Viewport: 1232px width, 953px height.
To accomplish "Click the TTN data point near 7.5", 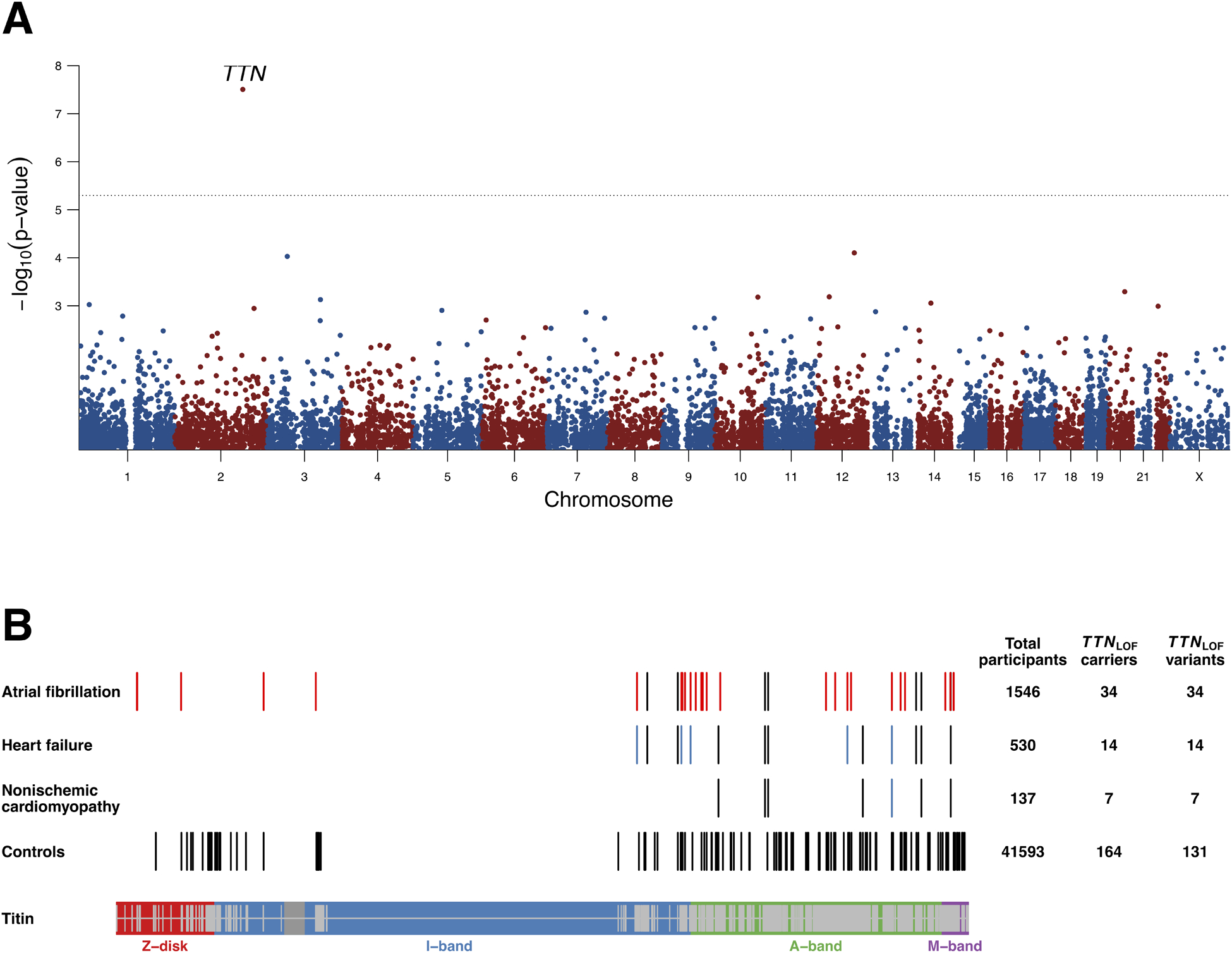I will (x=243, y=90).
